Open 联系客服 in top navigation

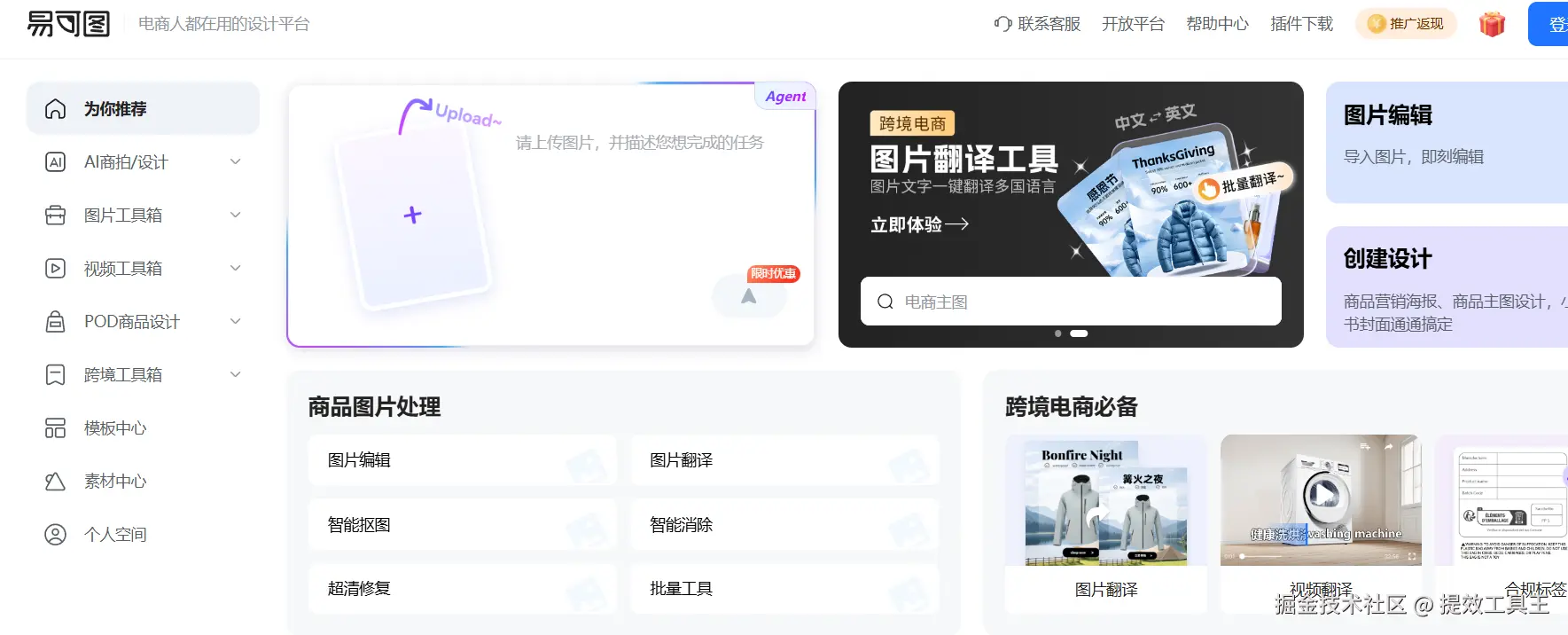[x=1037, y=24]
